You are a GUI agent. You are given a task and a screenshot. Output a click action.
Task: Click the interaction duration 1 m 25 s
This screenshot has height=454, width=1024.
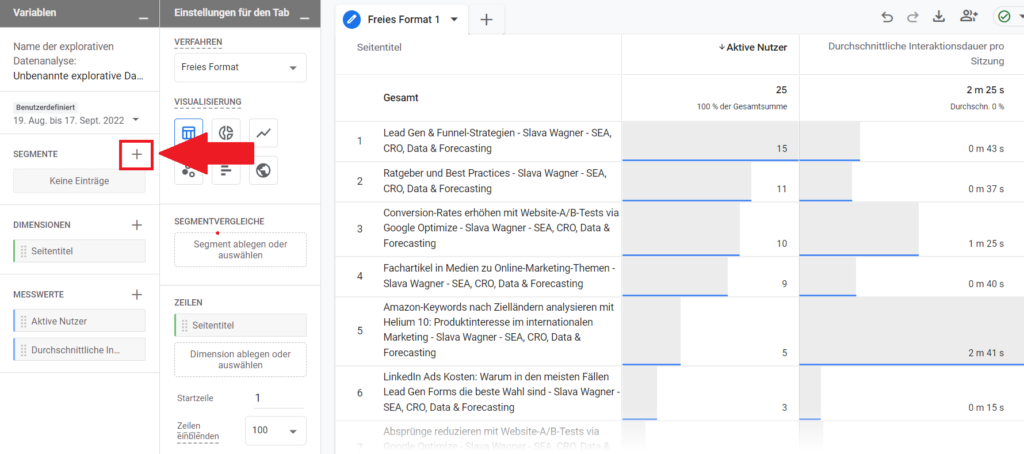coord(986,244)
